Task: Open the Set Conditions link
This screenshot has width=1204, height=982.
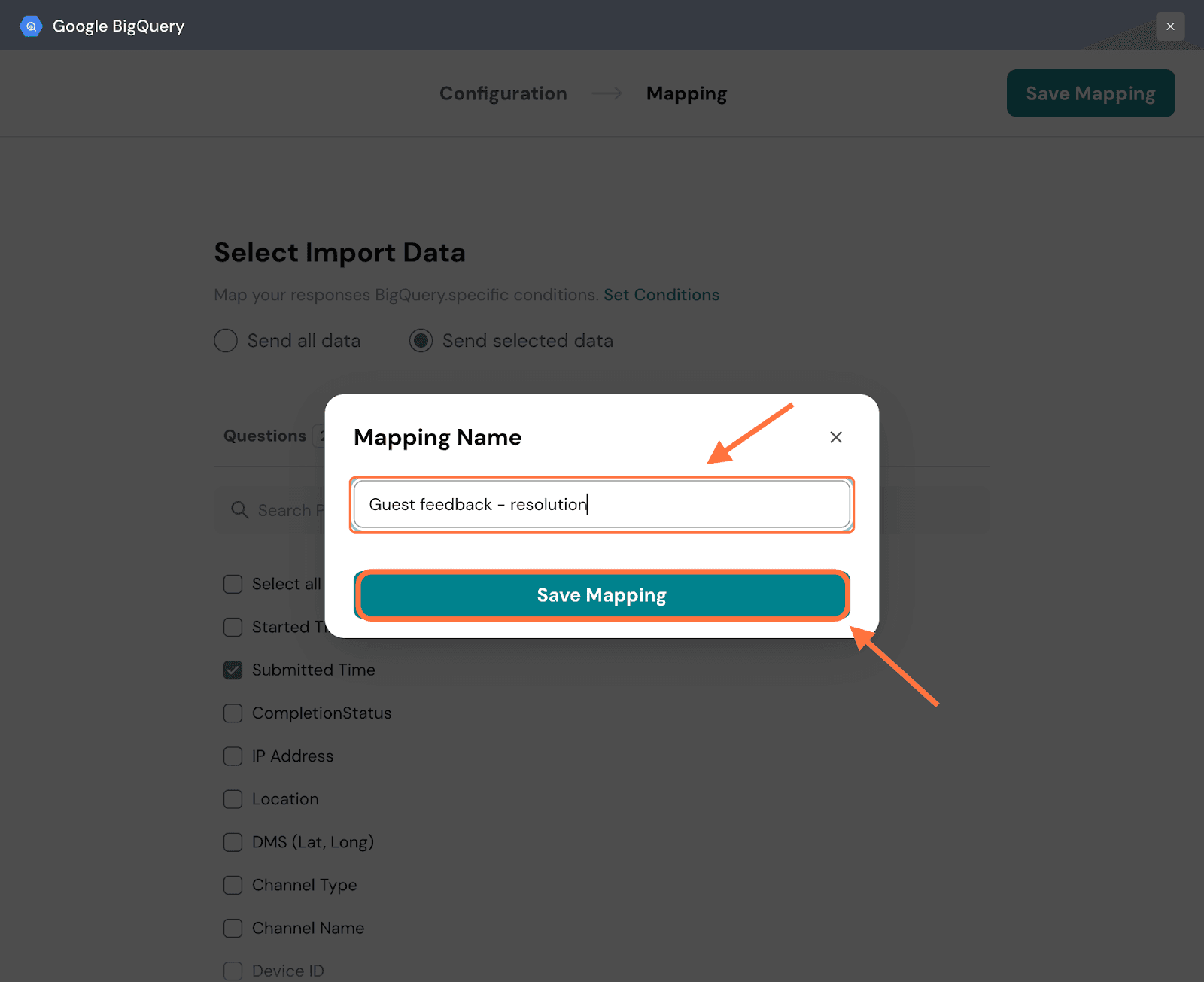Action: [661, 295]
